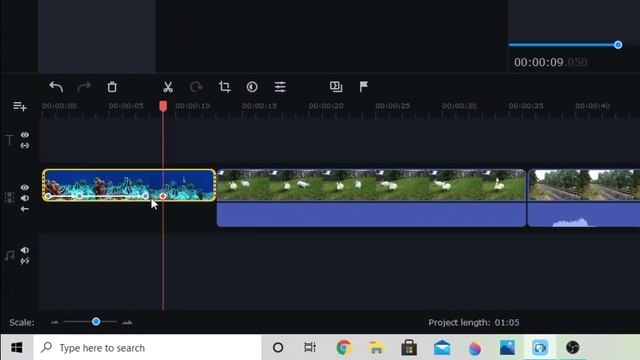
Task: Toggle video track visibility eye
Action: pyautogui.click(x=25, y=187)
